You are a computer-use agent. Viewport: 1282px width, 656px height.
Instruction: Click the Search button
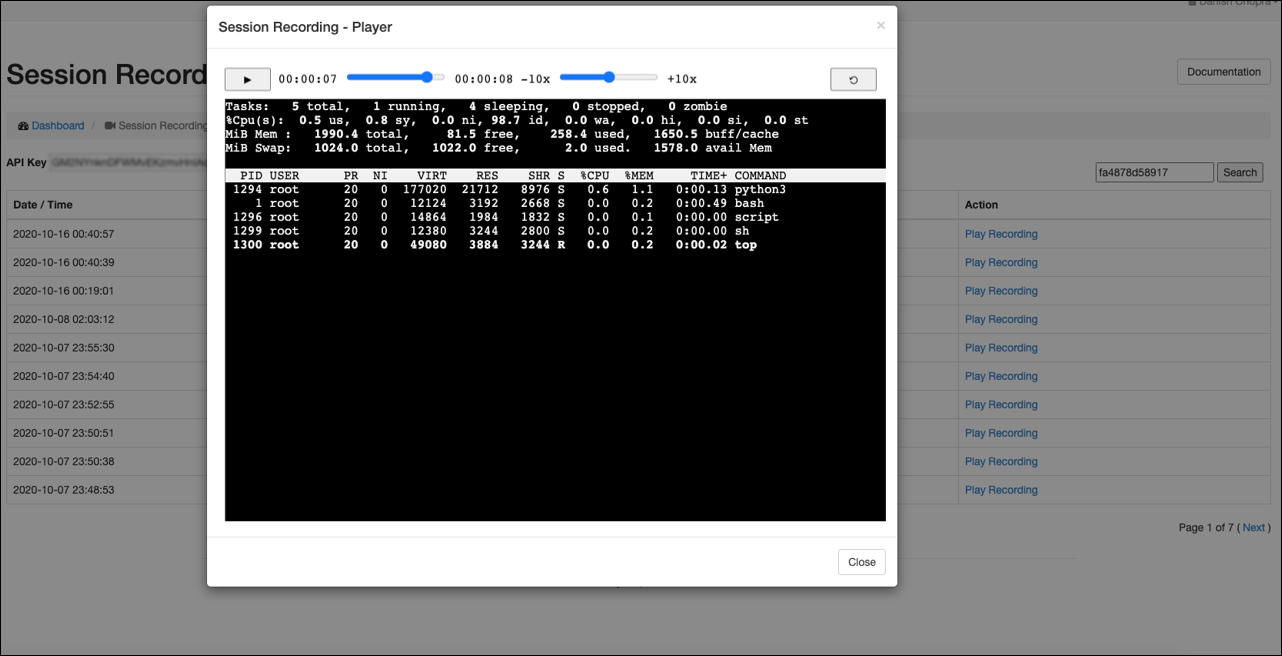1240,172
